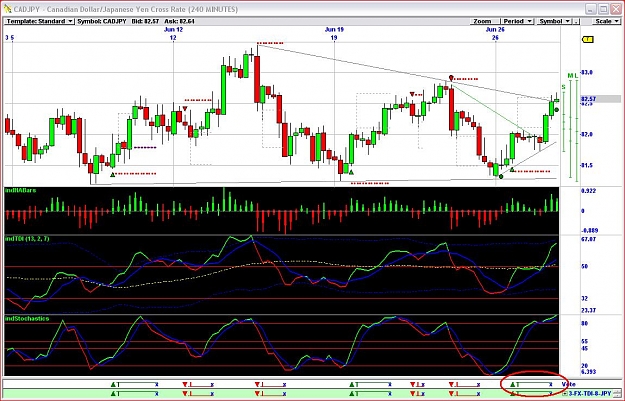Open the Template: Standard dropdown
The height and width of the screenshot is (401, 625).
tap(39, 21)
